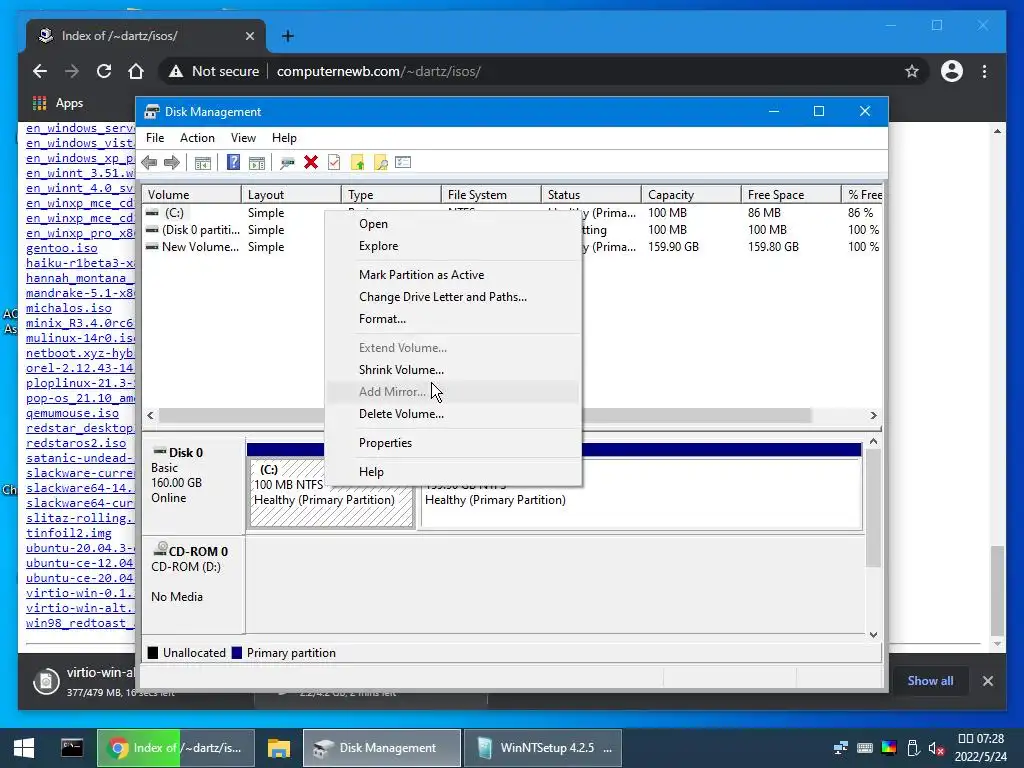Close the Chrome downloads bar

coord(988,681)
